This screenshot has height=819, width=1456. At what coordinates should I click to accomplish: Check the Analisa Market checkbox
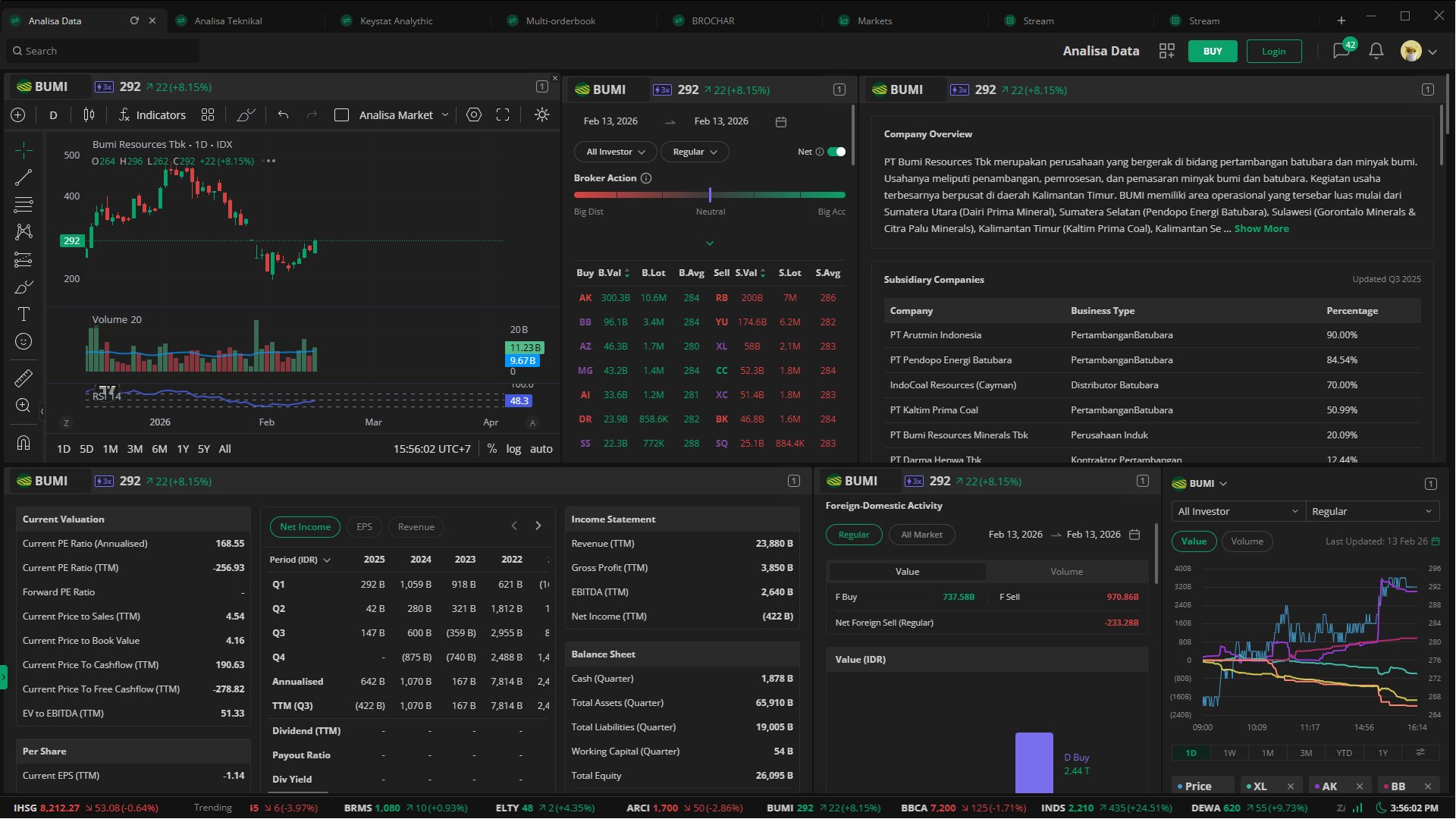[342, 115]
